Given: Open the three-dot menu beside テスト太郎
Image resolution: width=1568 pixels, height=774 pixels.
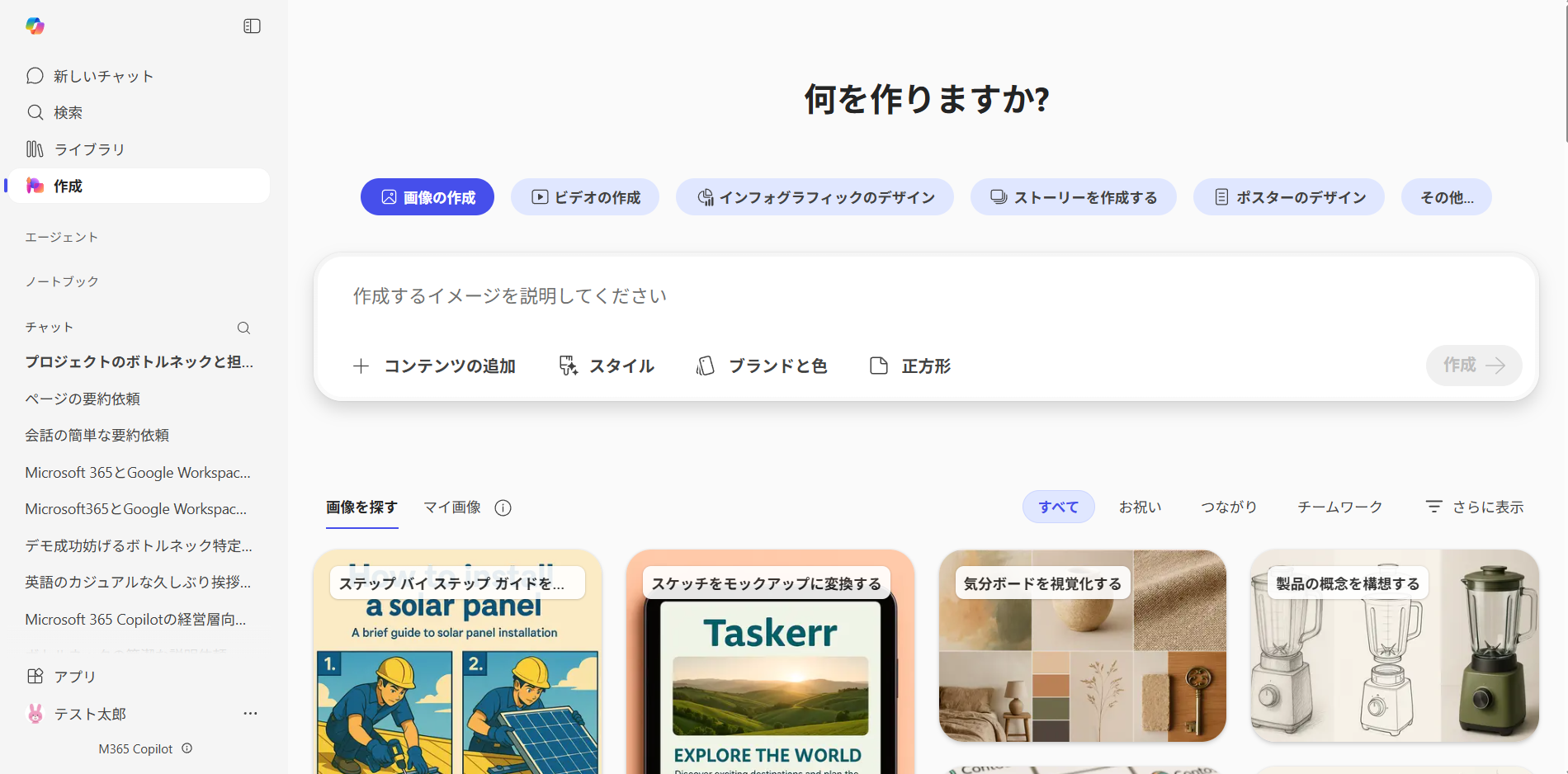Looking at the screenshot, I should click(x=250, y=714).
